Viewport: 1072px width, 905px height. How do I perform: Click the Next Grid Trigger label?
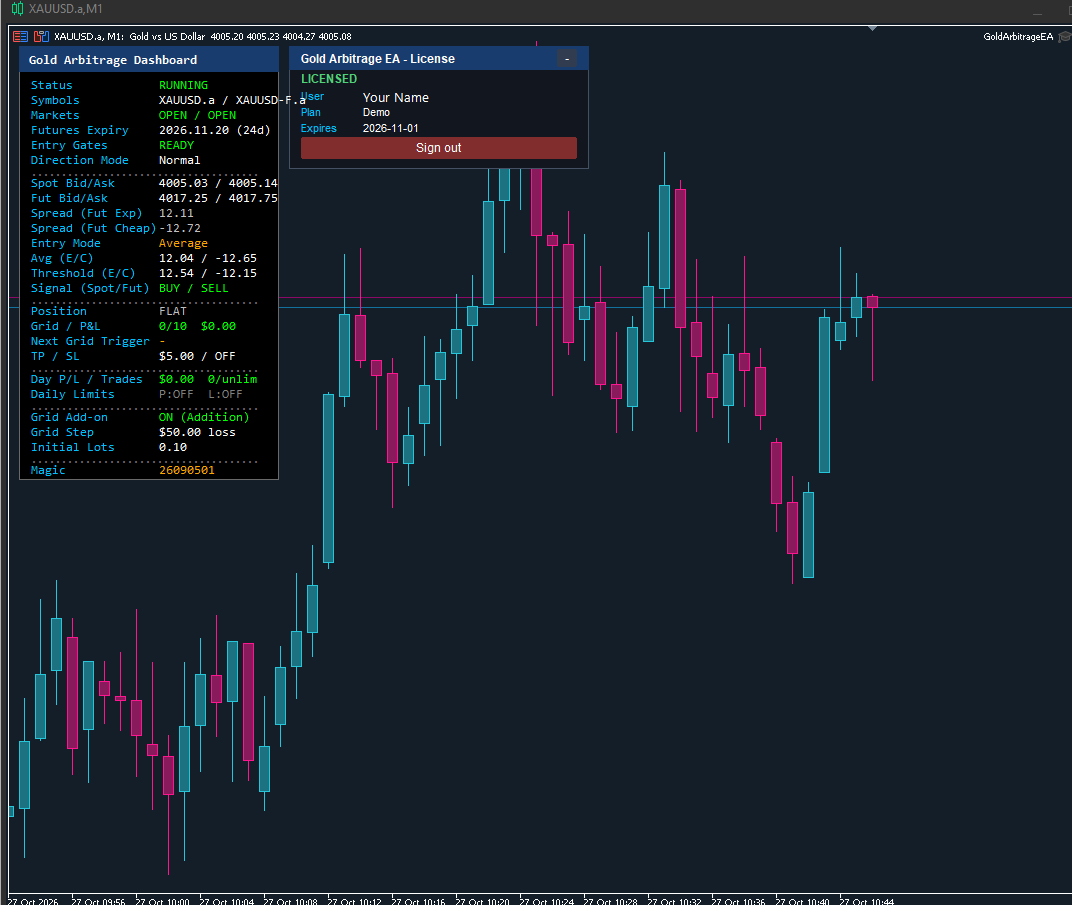[x=90, y=341]
